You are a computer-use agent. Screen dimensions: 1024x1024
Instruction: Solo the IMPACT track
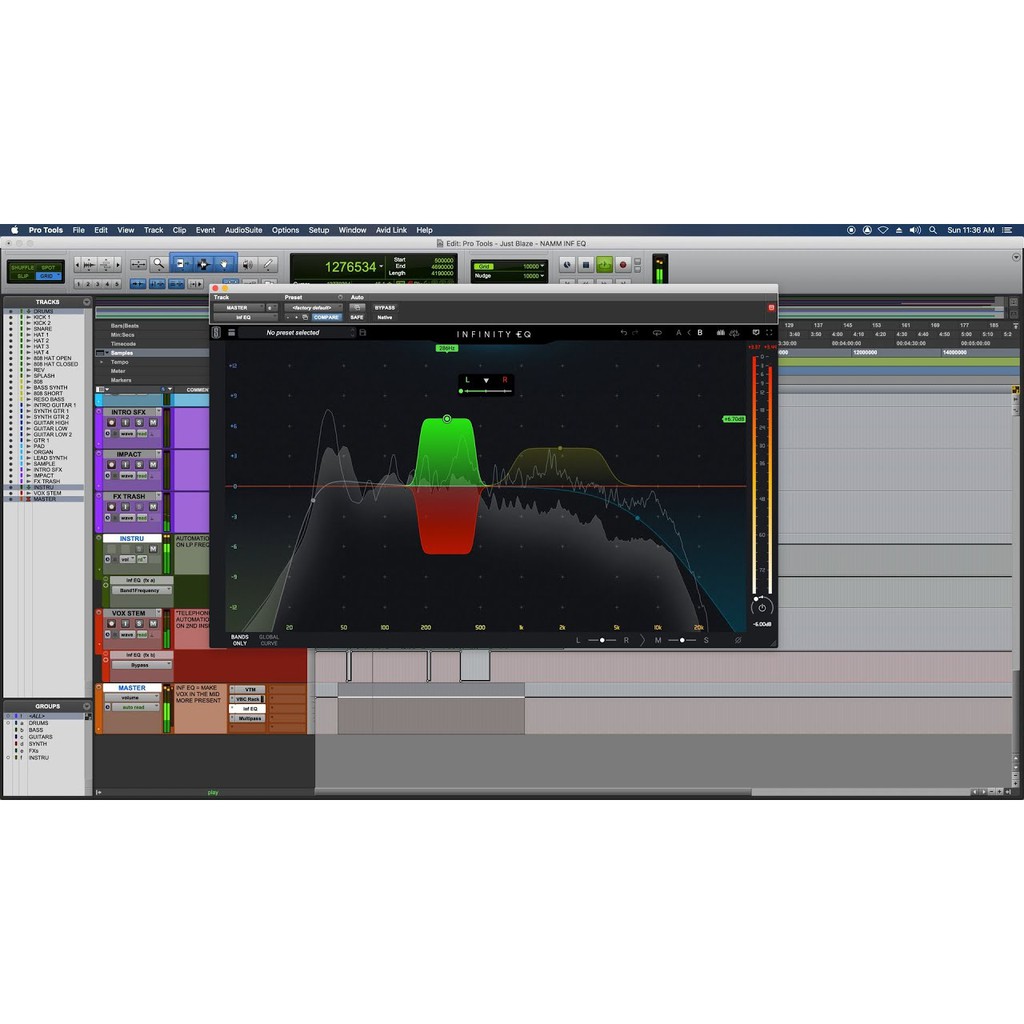139,464
